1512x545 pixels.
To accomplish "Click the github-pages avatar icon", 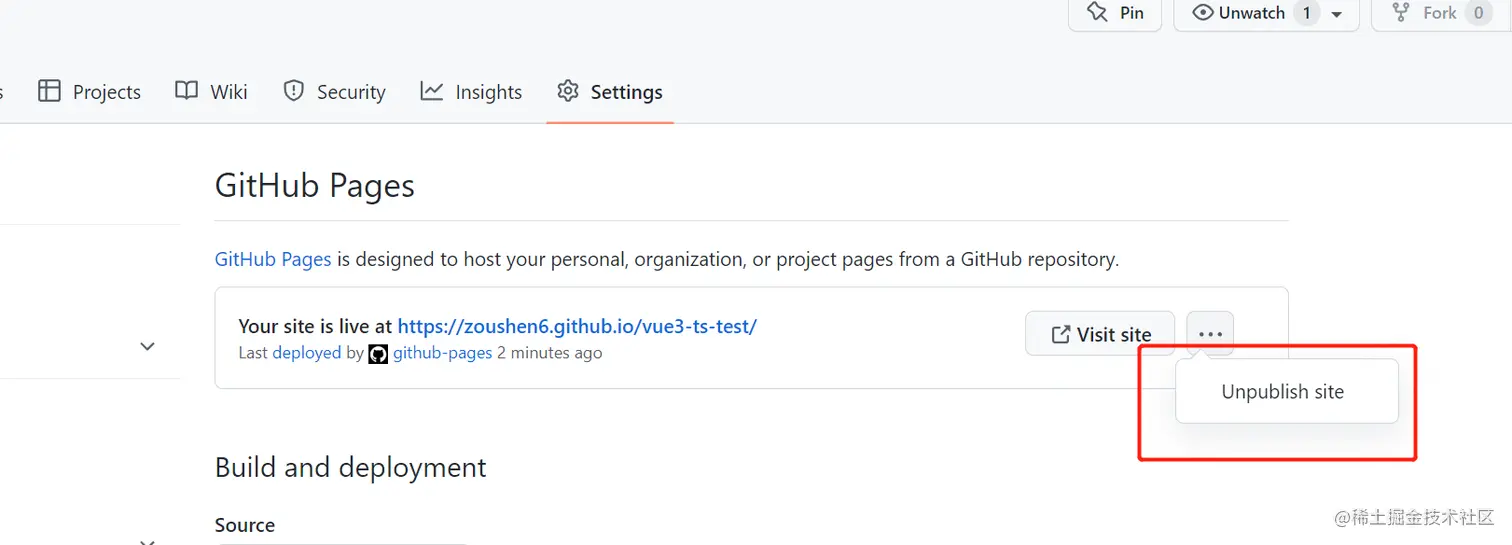I will 378,353.
